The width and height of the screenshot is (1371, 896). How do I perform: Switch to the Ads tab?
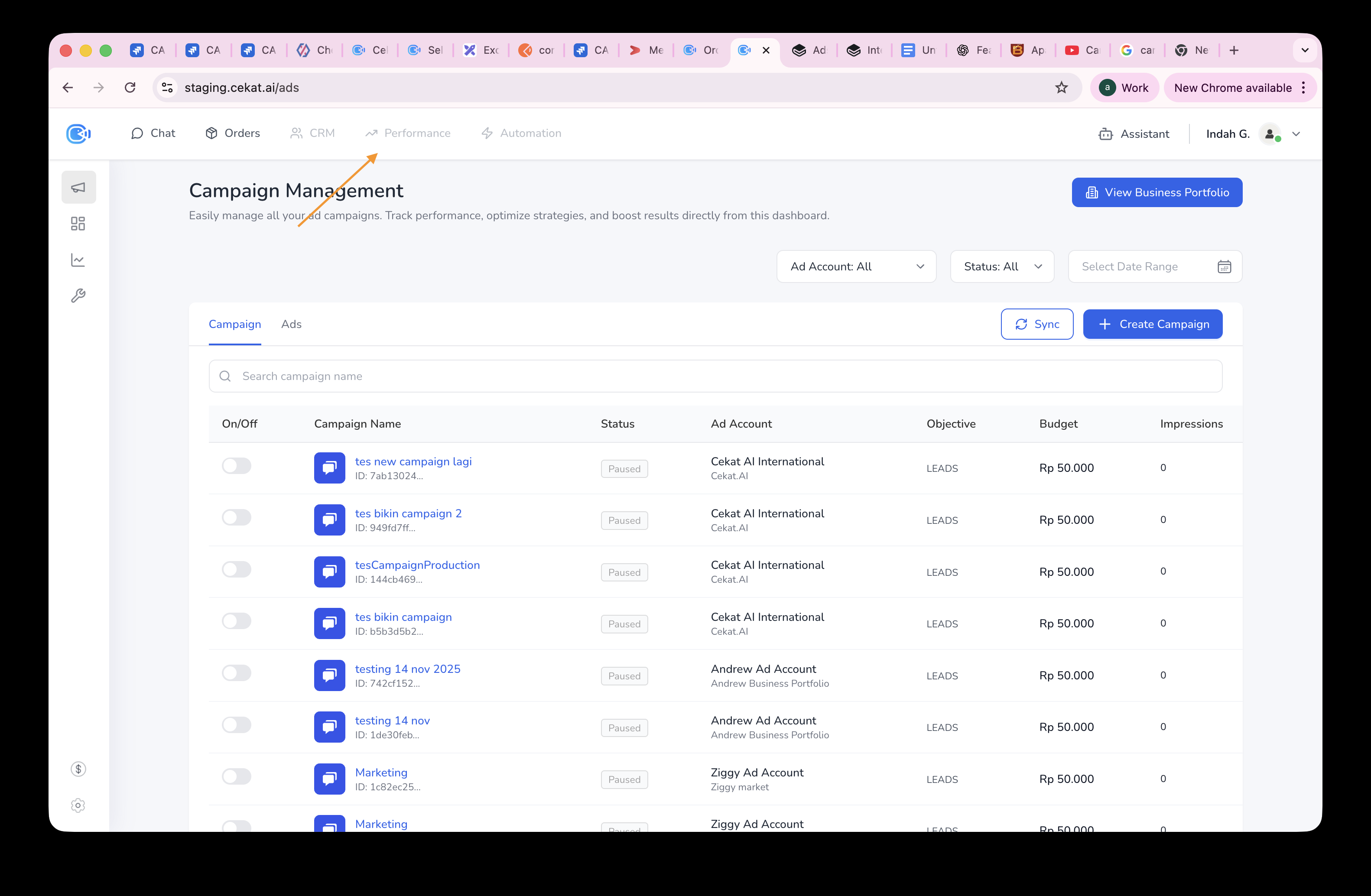coord(291,324)
